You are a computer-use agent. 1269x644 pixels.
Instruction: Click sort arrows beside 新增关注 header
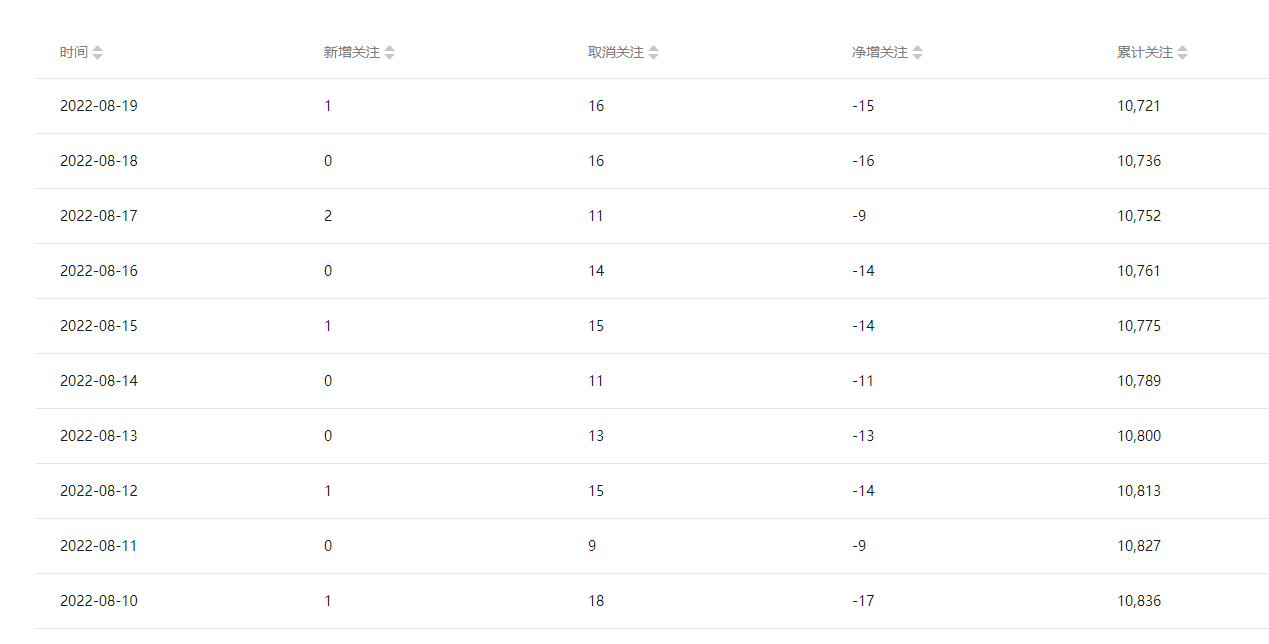(x=389, y=53)
